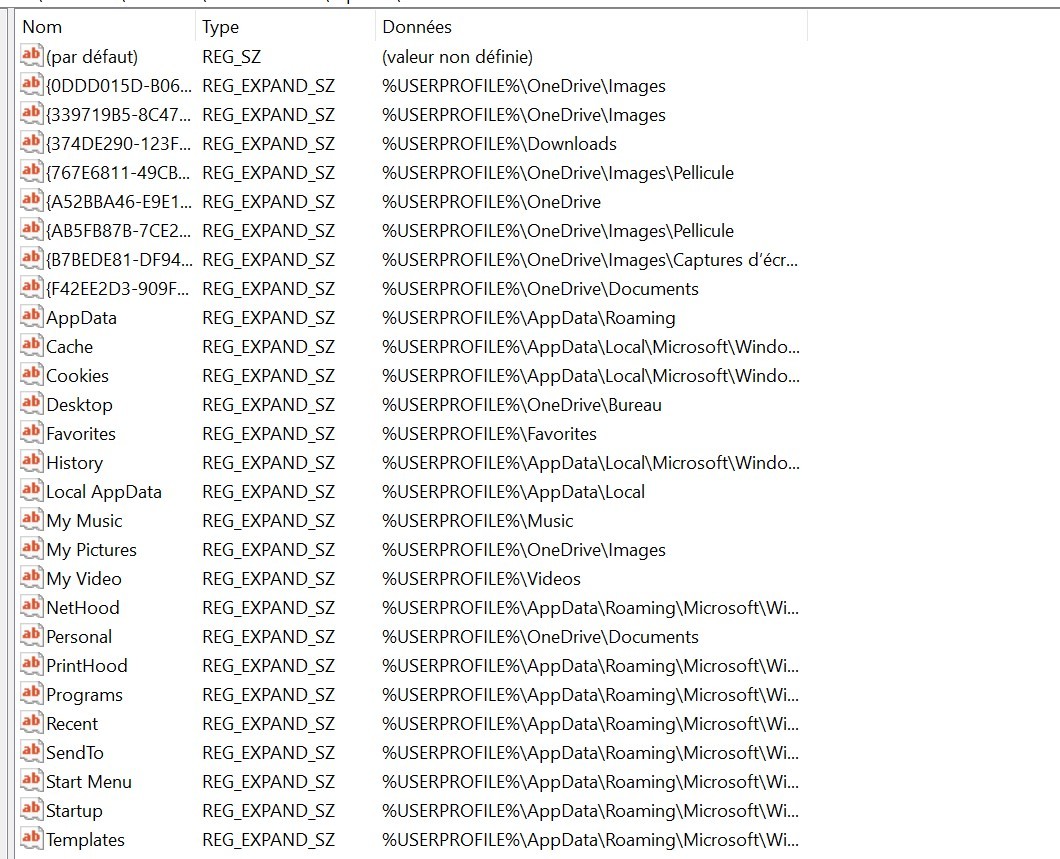Select the icon of the {0DDD015D-B06... value

(32, 85)
